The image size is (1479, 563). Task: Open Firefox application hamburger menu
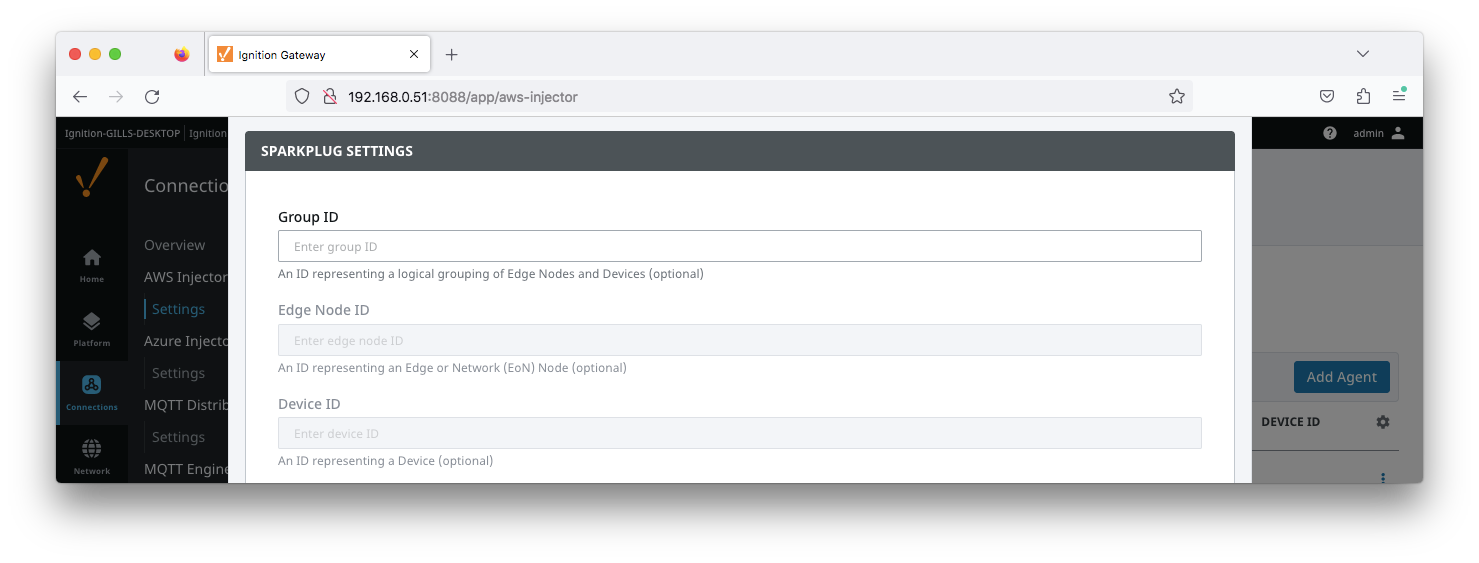pos(1399,97)
